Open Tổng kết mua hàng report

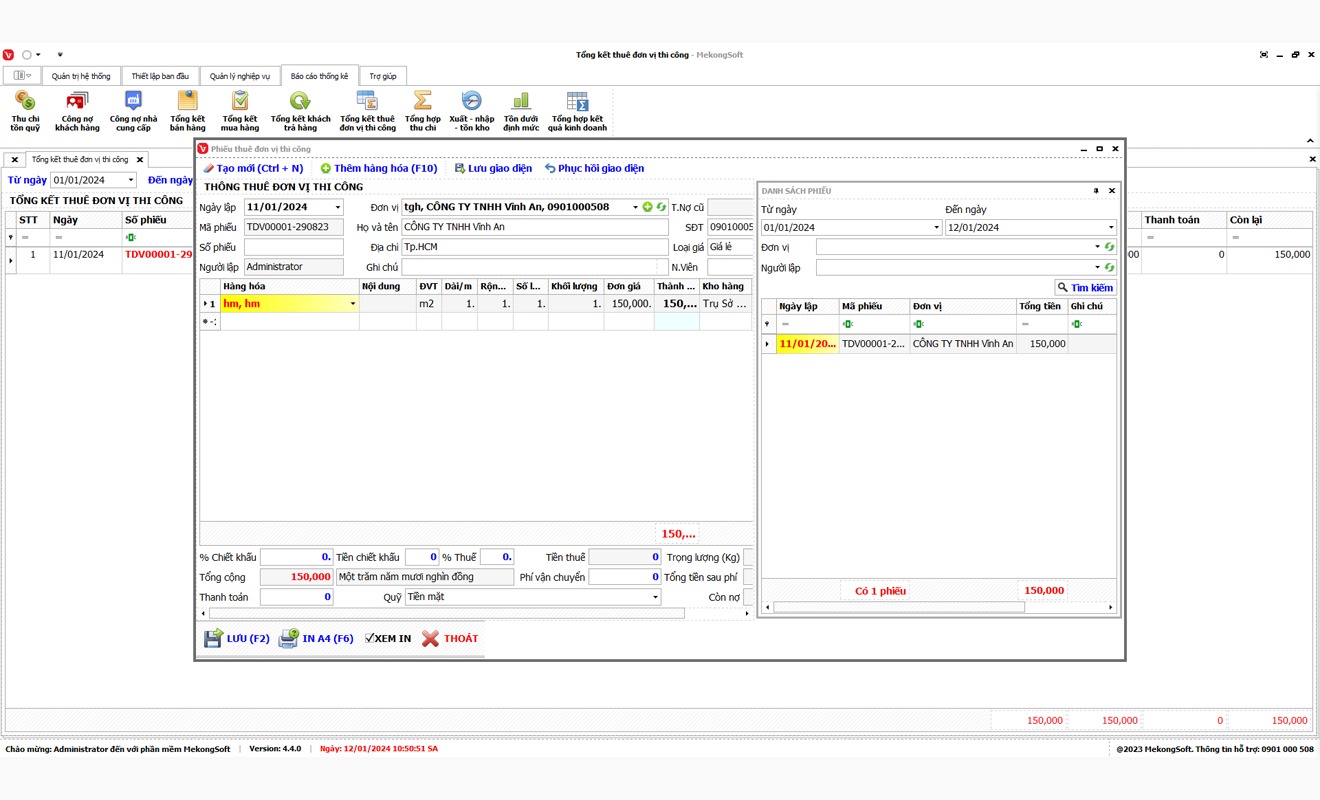tap(240, 110)
